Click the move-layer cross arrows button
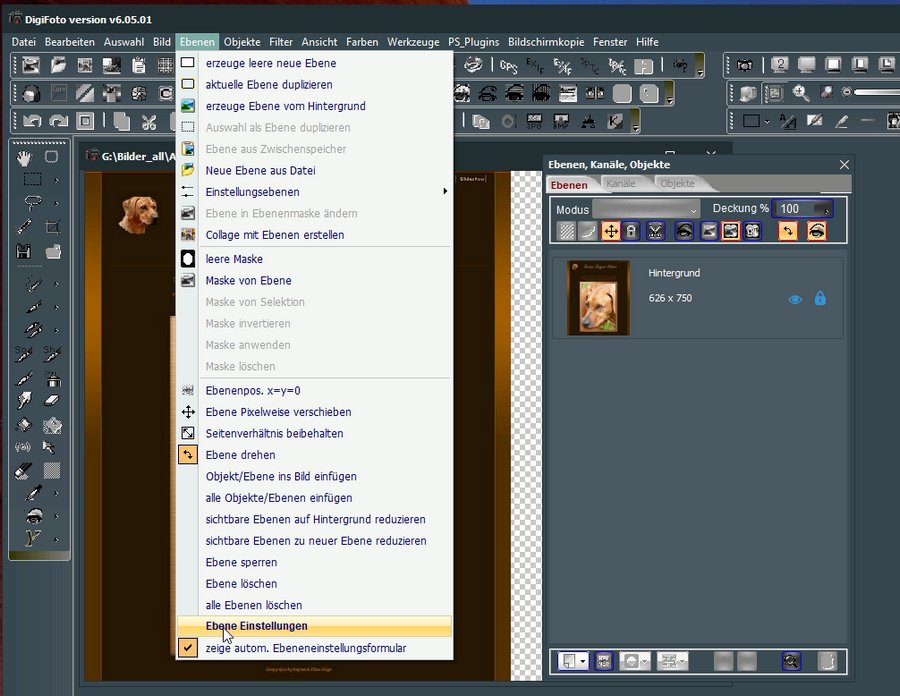The width and height of the screenshot is (900, 696). click(x=610, y=231)
